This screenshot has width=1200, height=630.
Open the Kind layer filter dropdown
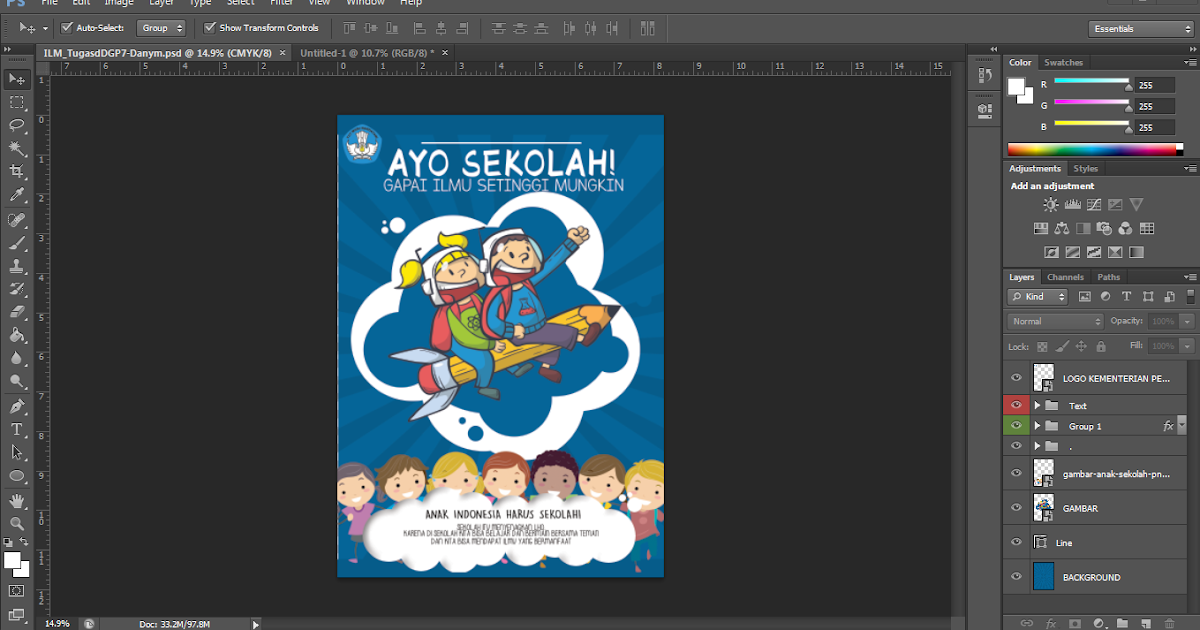tap(1035, 296)
